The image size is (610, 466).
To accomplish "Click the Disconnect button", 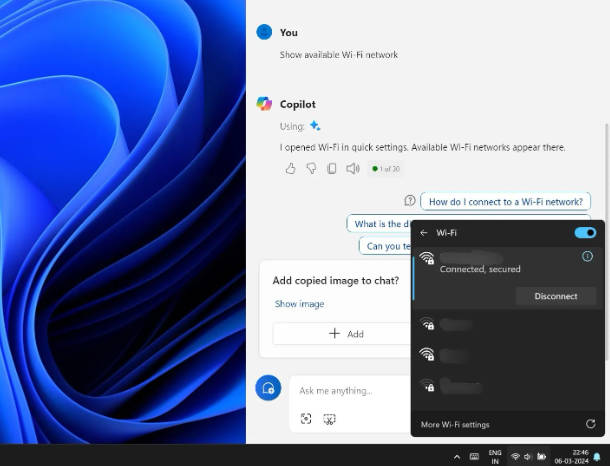I will pos(556,296).
